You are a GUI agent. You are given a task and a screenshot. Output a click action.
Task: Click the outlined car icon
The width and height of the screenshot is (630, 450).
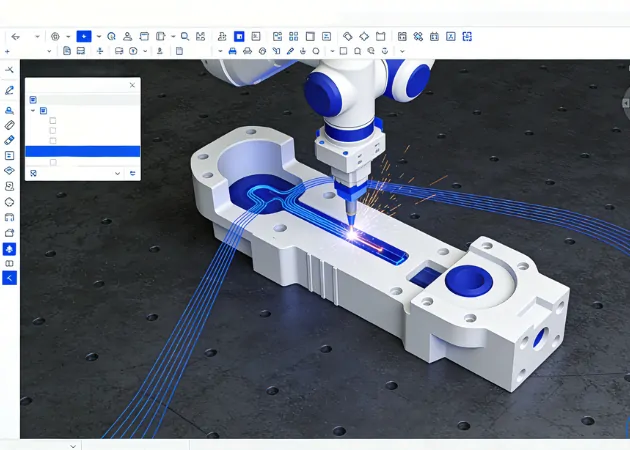point(248,51)
